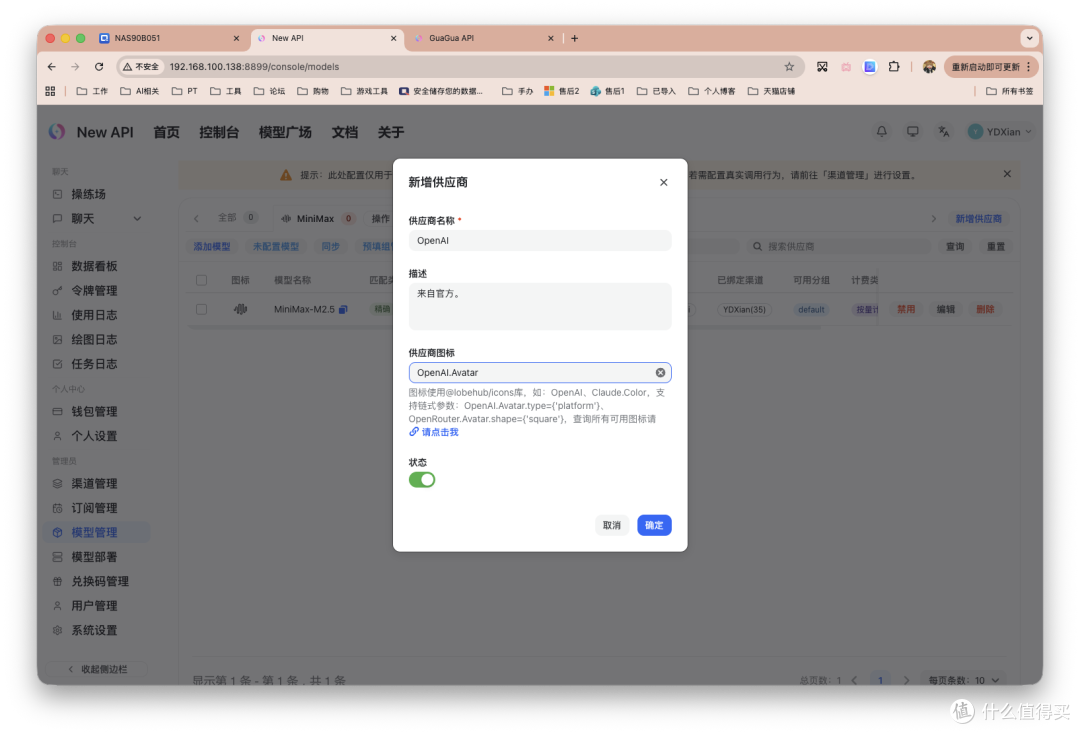Screen dimensions: 1080x734
Task: Expand the YDXian user dropdown
Action: 1000,132
